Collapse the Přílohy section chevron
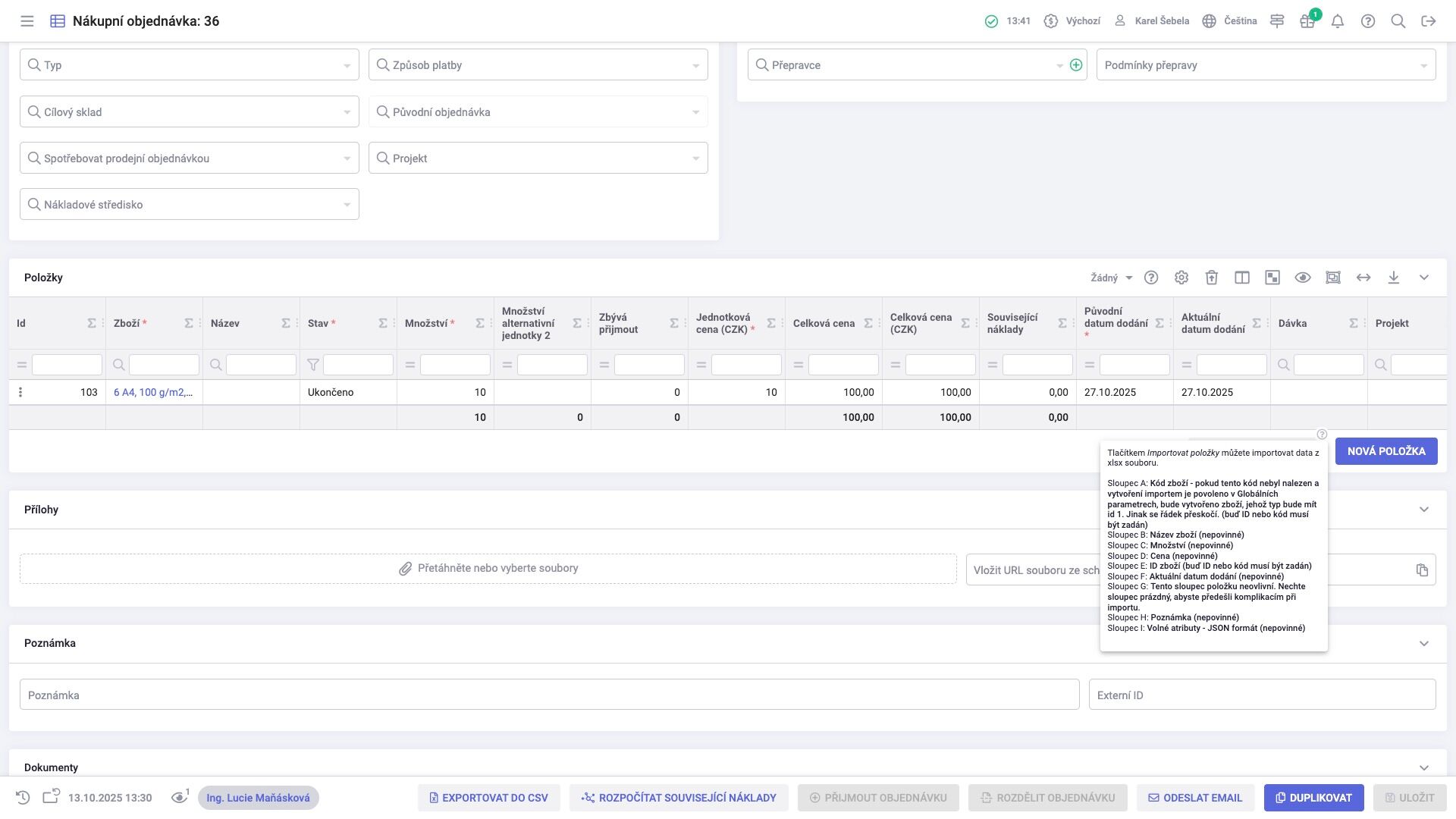 [1424, 510]
